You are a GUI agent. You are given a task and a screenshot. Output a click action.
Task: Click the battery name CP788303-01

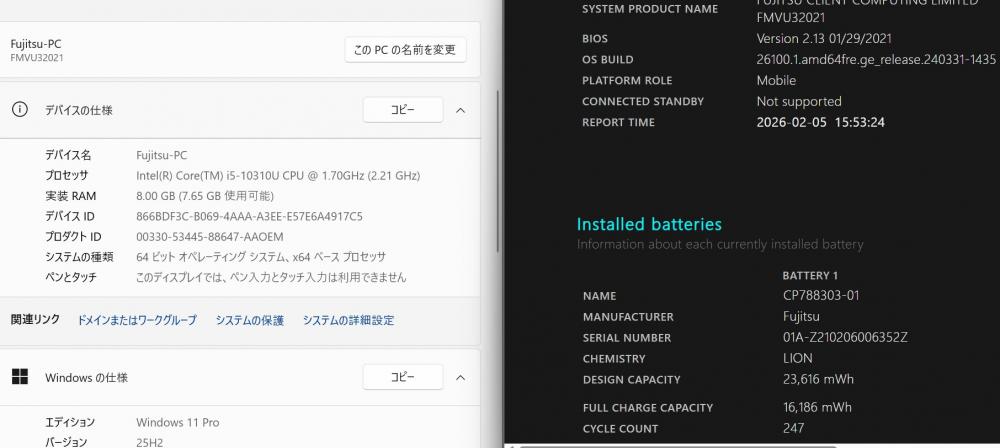tap(821, 296)
